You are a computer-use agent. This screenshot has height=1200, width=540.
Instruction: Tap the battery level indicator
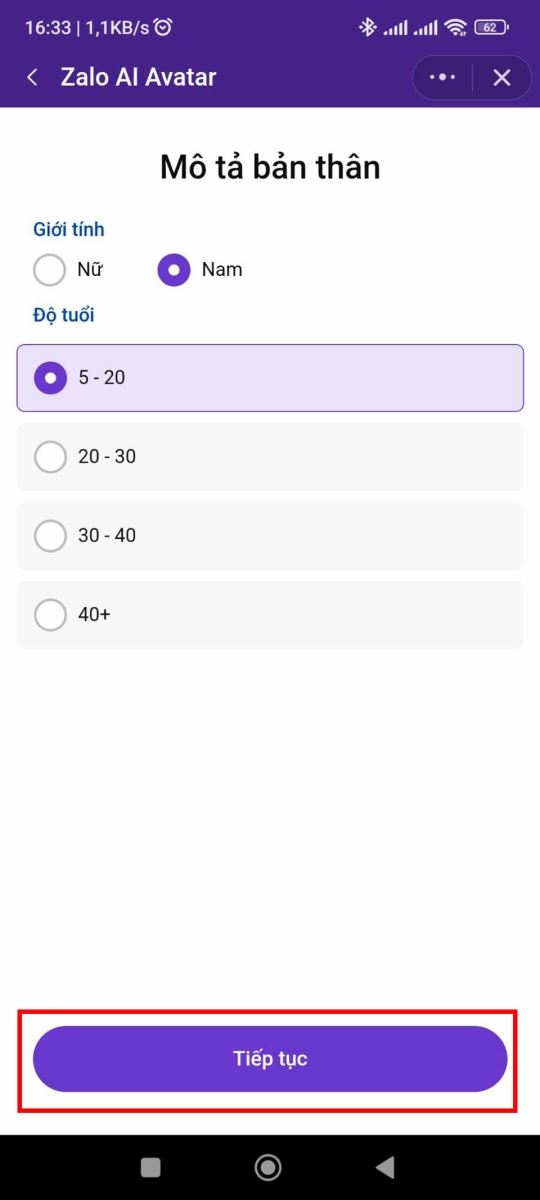491,27
